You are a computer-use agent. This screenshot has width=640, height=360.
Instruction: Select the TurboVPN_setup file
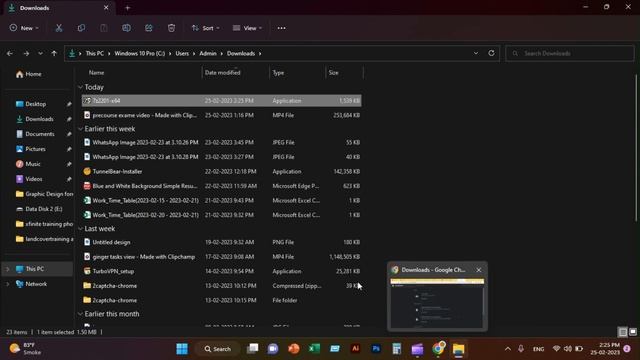pyautogui.click(x=222, y=271)
